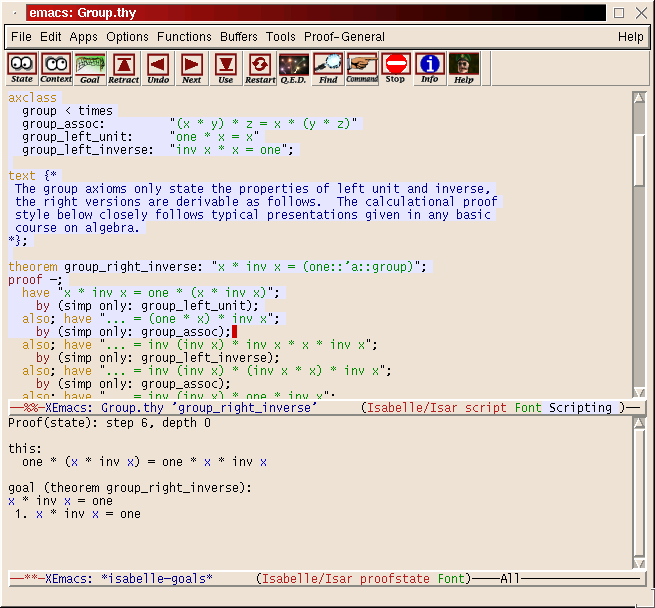Image resolution: width=655 pixels, height=608 pixels.
Task: Open Find in the toolbar
Action: 328,68
